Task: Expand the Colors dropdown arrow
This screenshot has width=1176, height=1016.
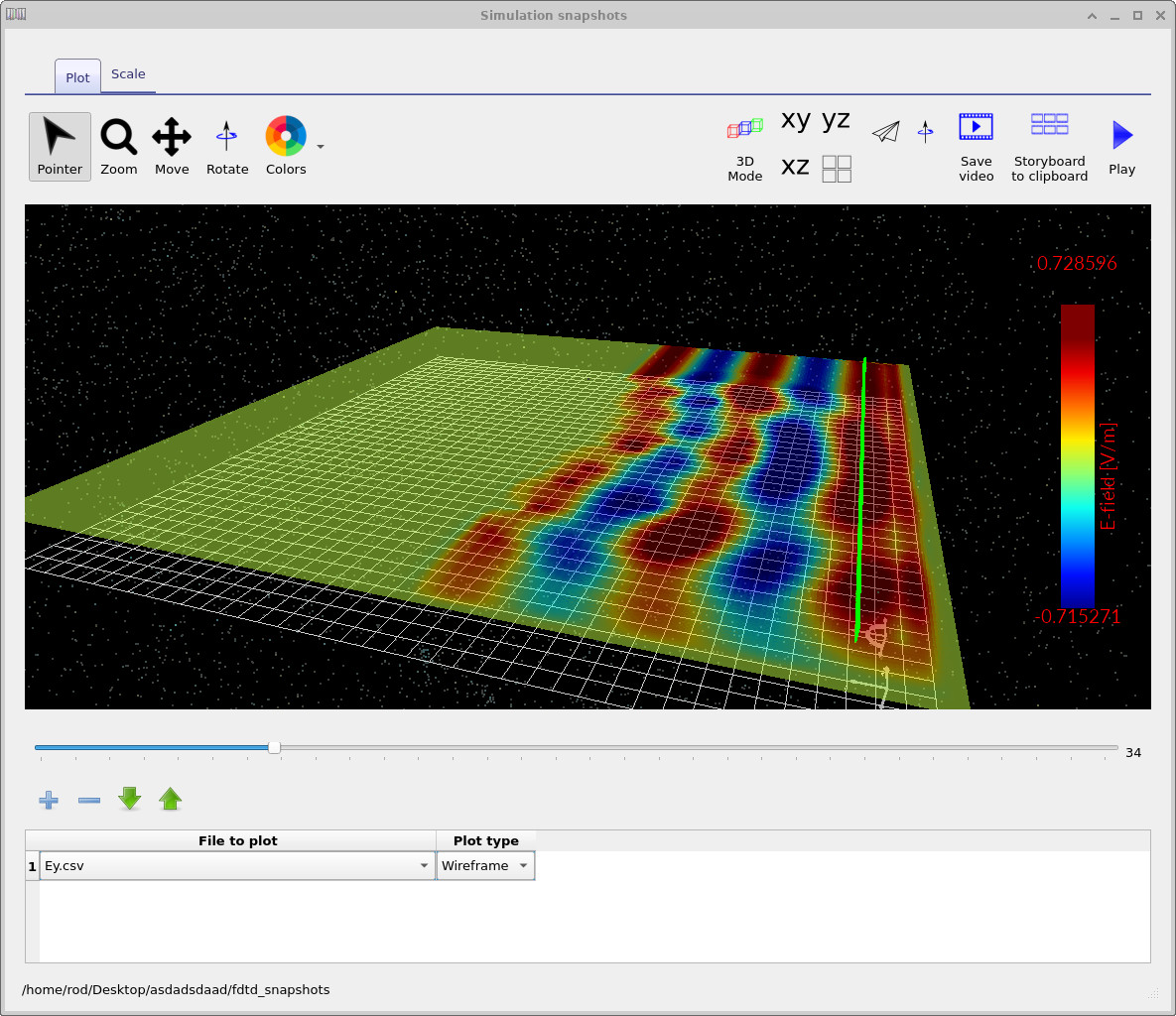Action: 321,147
